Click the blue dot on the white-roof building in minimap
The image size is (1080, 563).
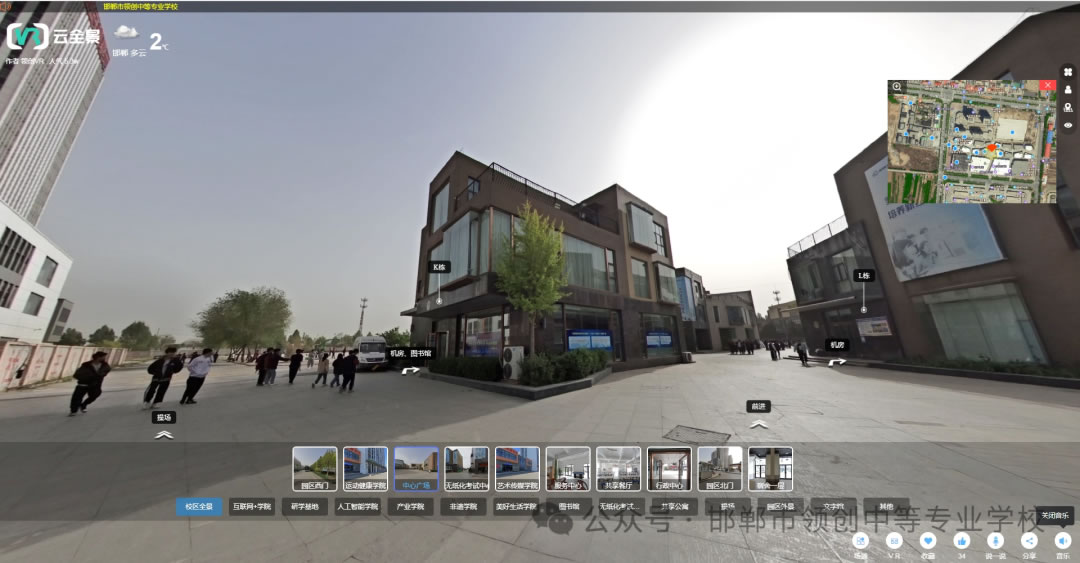[1012, 131]
